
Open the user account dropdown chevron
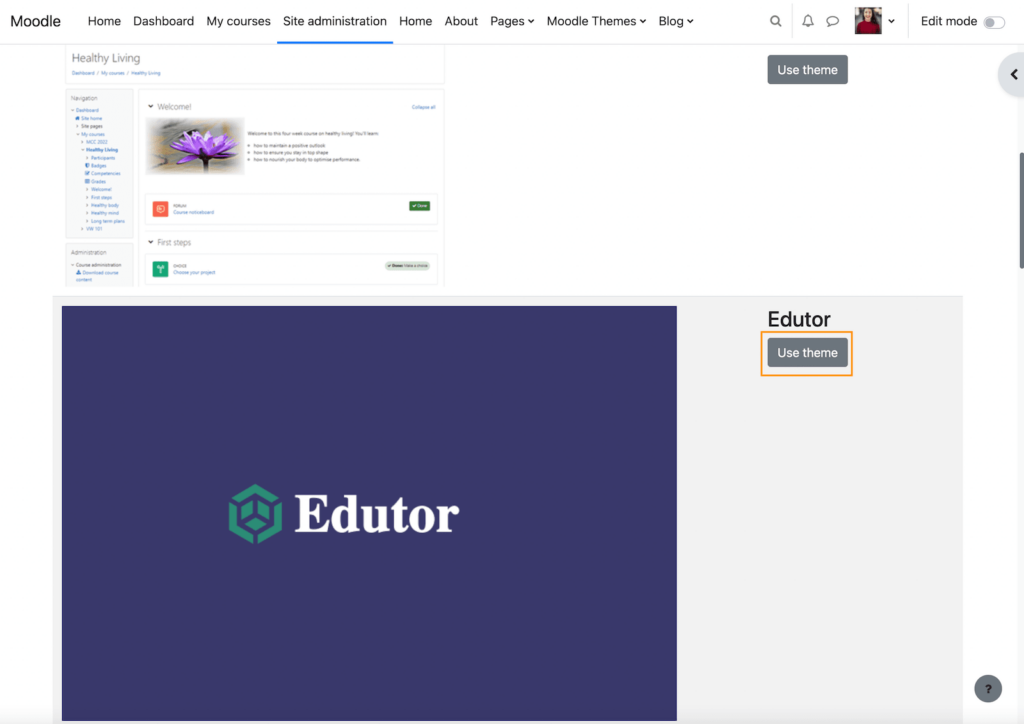[x=892, y=21]
